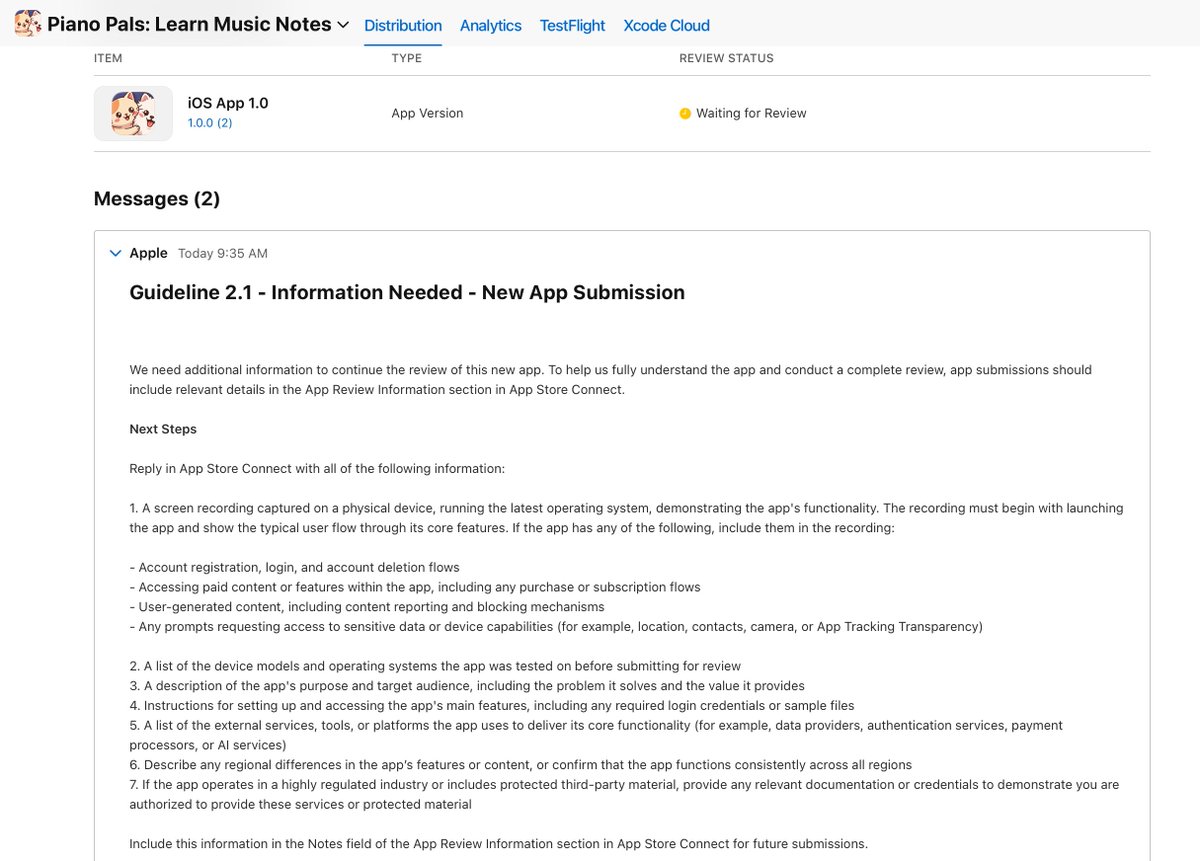Screen dimensions: 1200x861
Task: Switch to the Distribution tab
Action: pos(403,26)
